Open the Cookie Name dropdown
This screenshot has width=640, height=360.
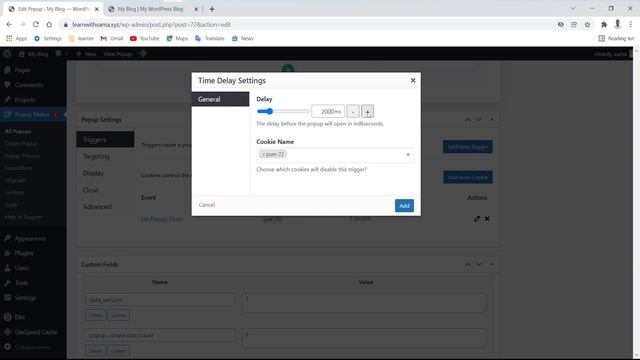pos(335,154)
